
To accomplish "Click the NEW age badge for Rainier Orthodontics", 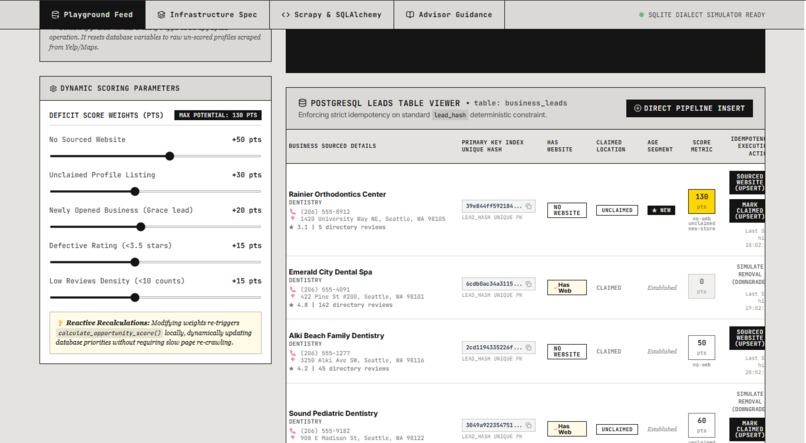I will tap(661, 210).
